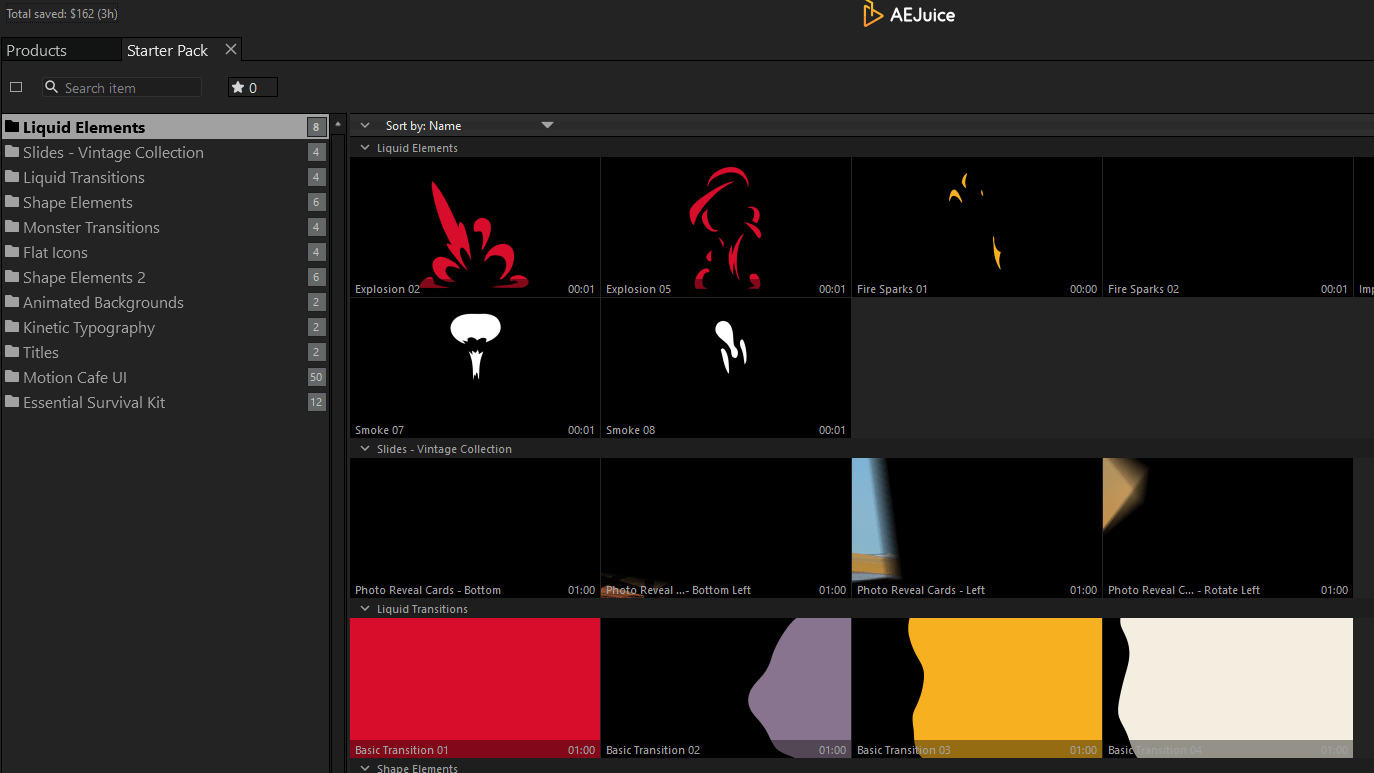The image size is (1374, 773).
Task: Click the Monster Transitions folder icon
Action: [x=12, y=227]
